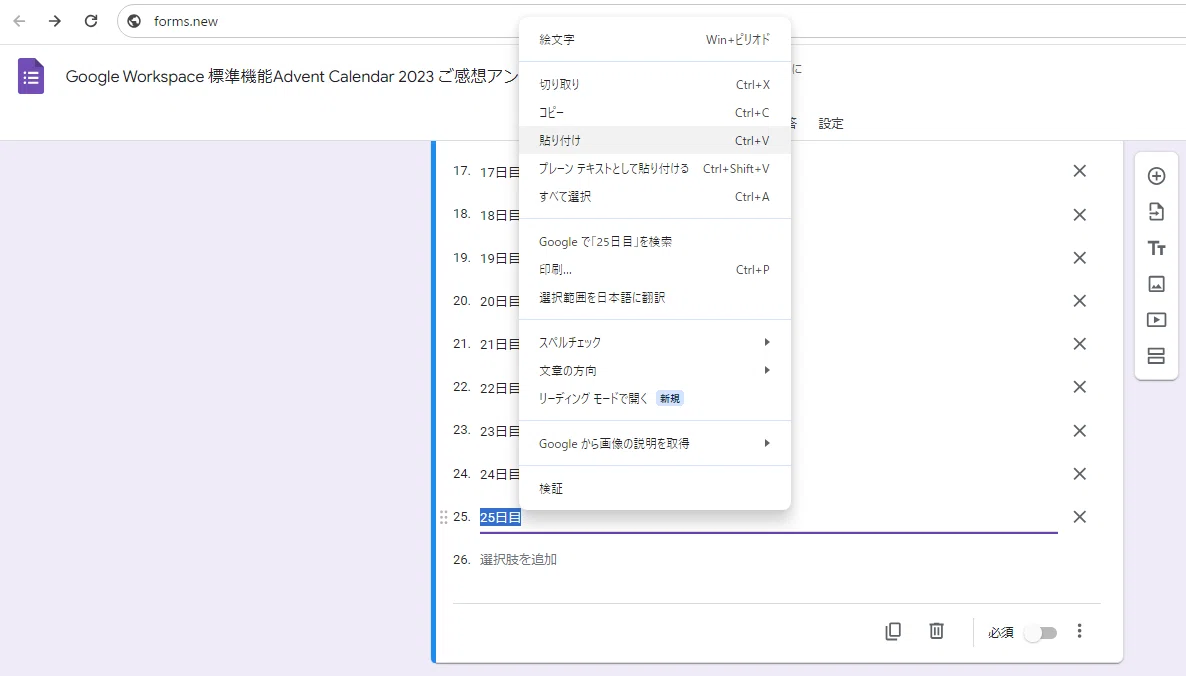Open the 設定 tab
The image size is (1186, 676).
[x=831, y=123]
